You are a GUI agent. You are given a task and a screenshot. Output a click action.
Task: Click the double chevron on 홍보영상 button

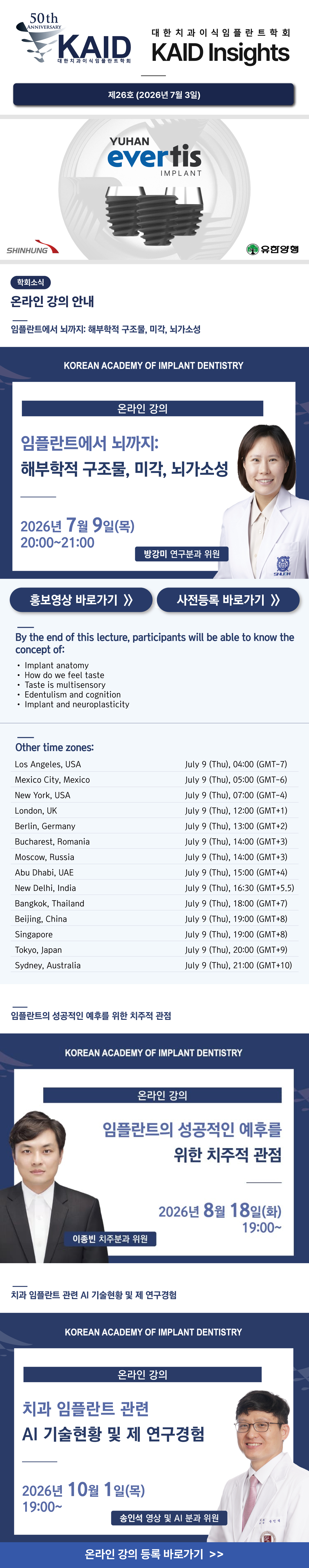pyautogui.click(x=128, y=600)
